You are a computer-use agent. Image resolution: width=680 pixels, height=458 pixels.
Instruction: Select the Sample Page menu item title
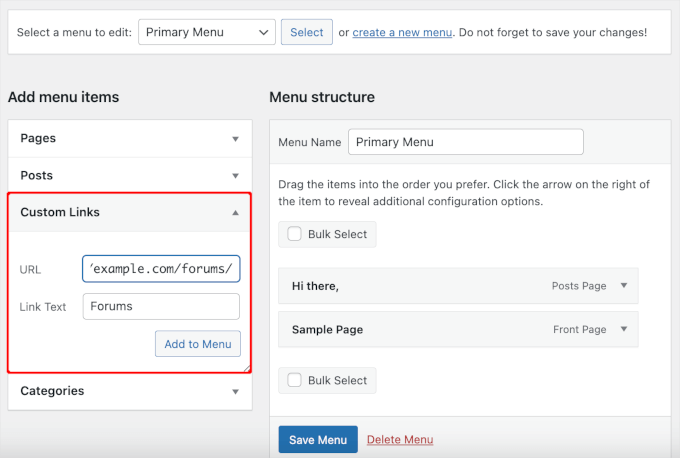click(327, 330)
